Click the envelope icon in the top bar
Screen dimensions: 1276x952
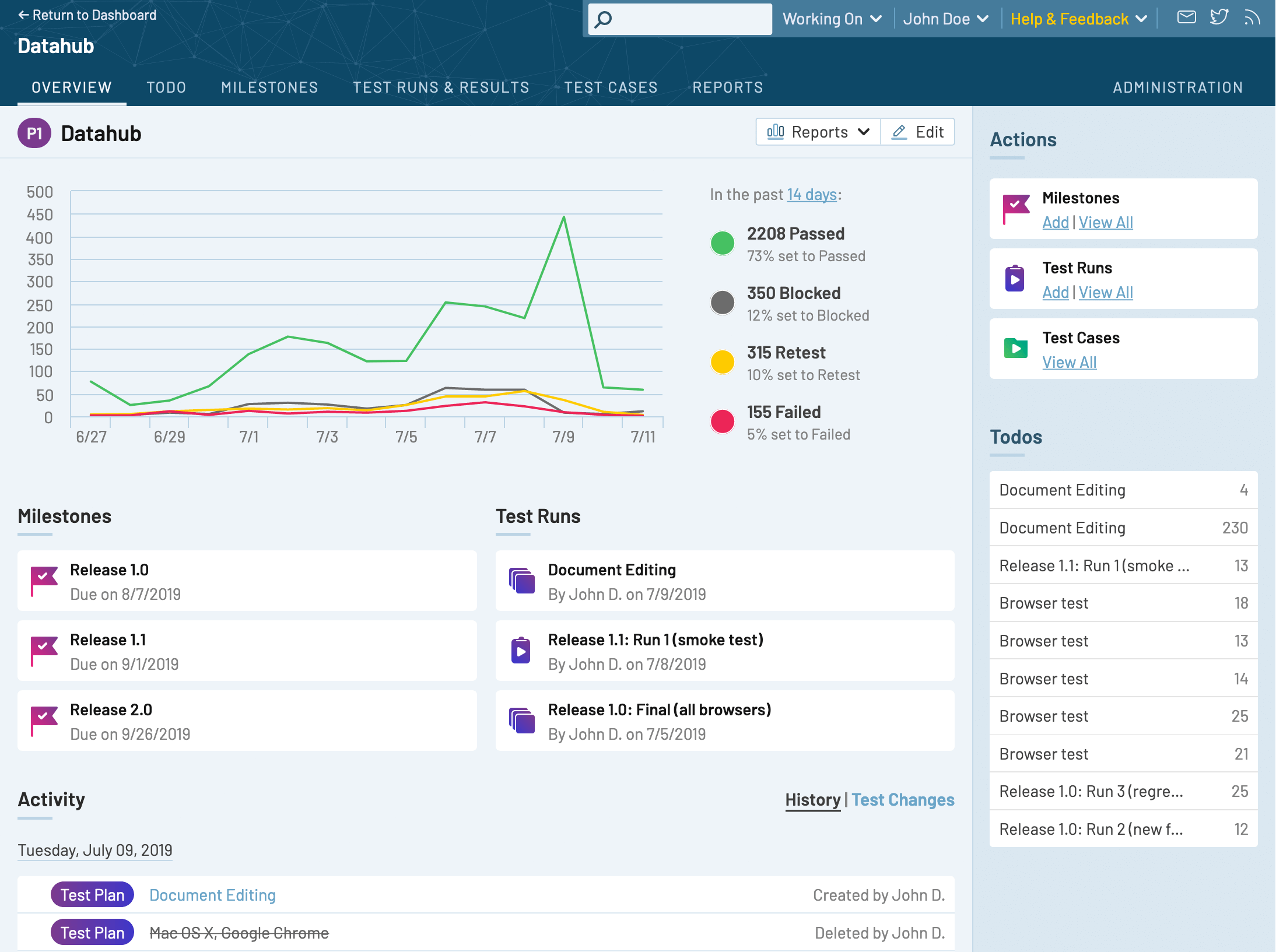coord(1187,17)
